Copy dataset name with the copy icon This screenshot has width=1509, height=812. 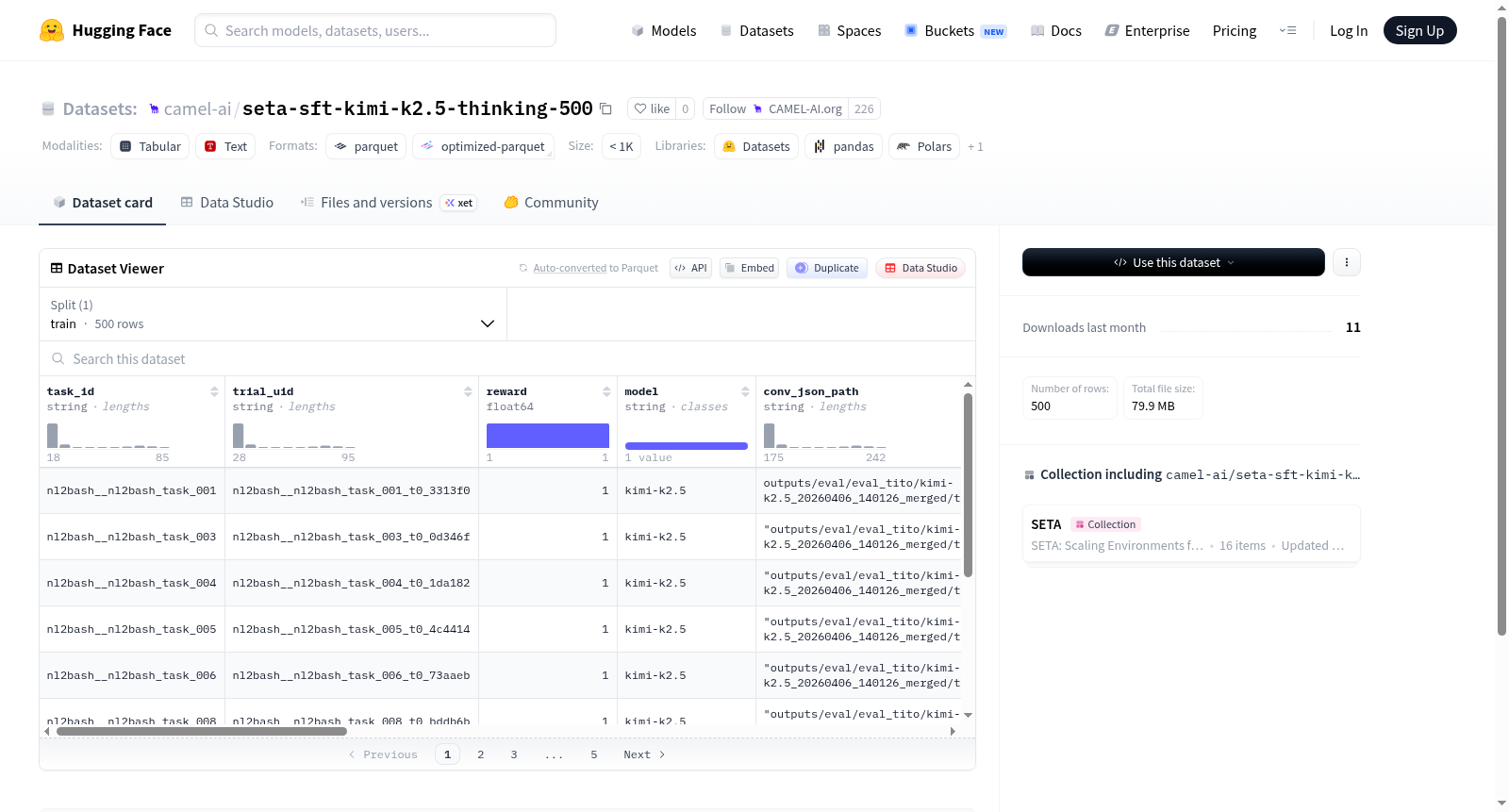(605, 108)
